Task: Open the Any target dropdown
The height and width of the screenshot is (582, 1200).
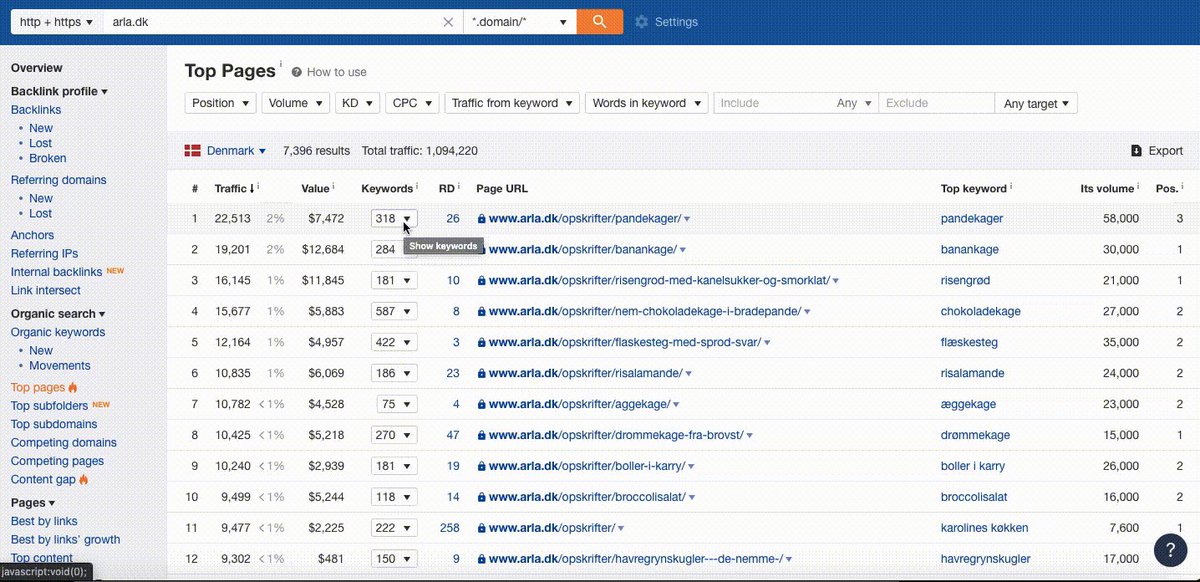Action: coord(1036,103)
